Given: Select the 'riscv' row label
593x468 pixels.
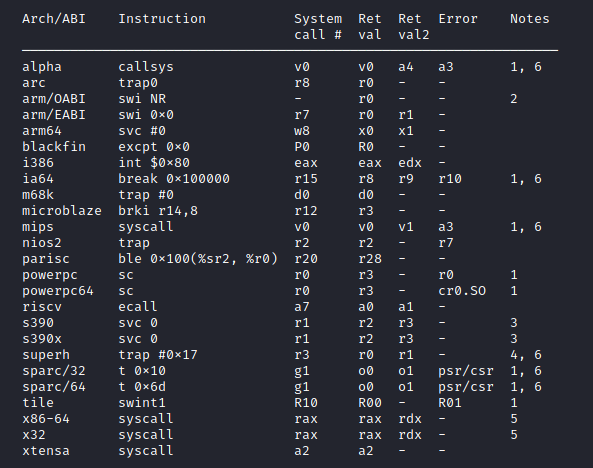Looking at the screenshot, I should click(42, 307).
